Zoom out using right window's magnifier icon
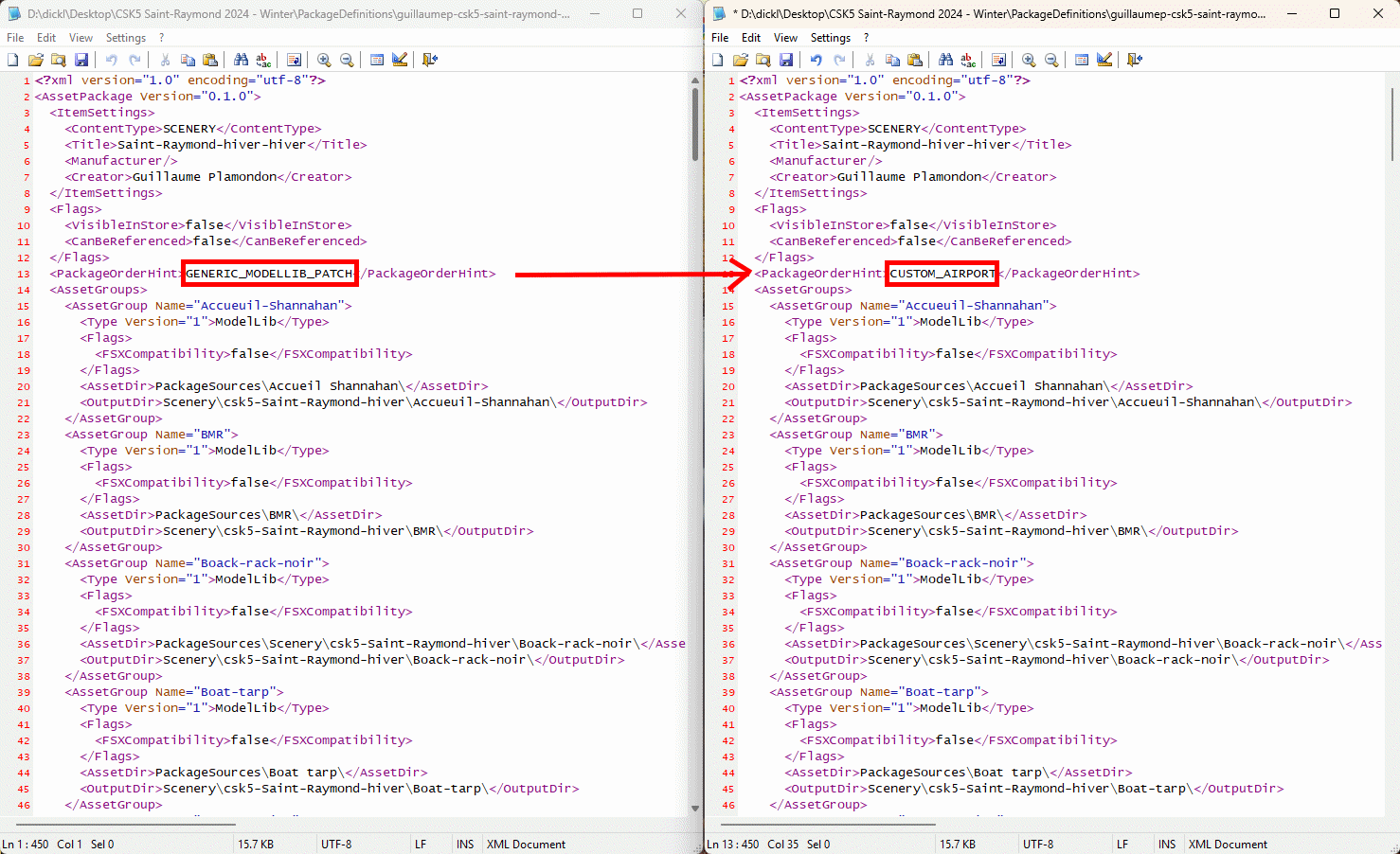This screenshot has width=1400, height=854. (1051, 60)
